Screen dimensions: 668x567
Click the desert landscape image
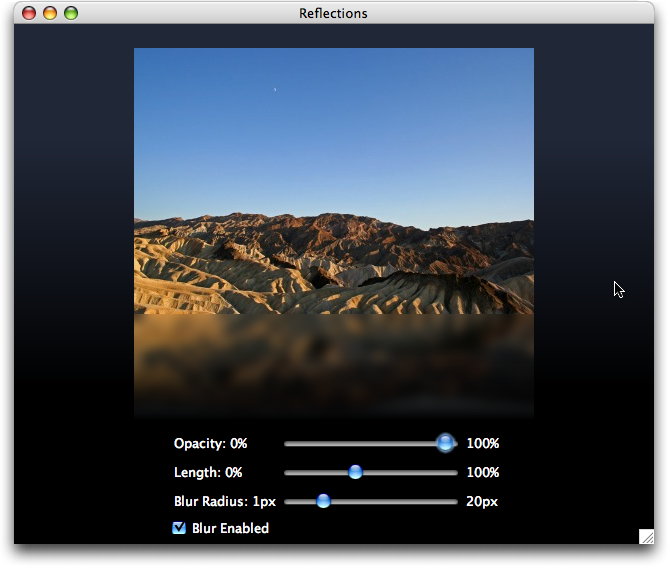click(334, 181)
